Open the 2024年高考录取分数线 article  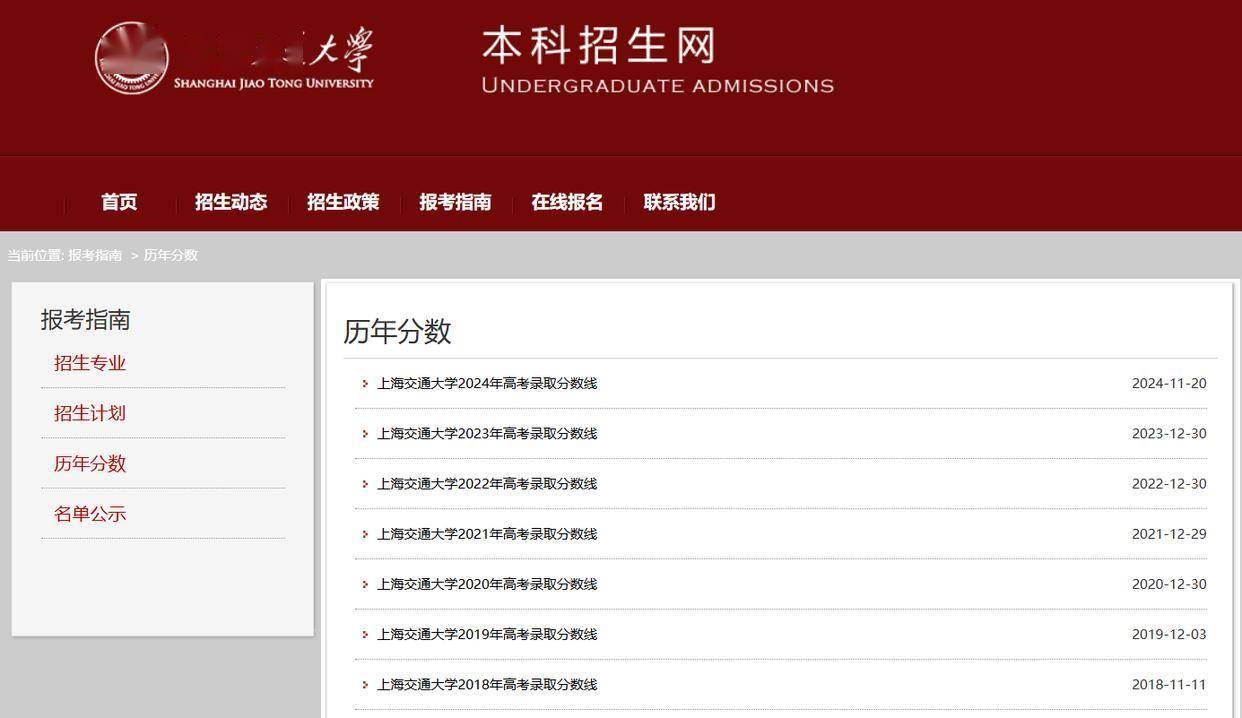tap(486, 383)
